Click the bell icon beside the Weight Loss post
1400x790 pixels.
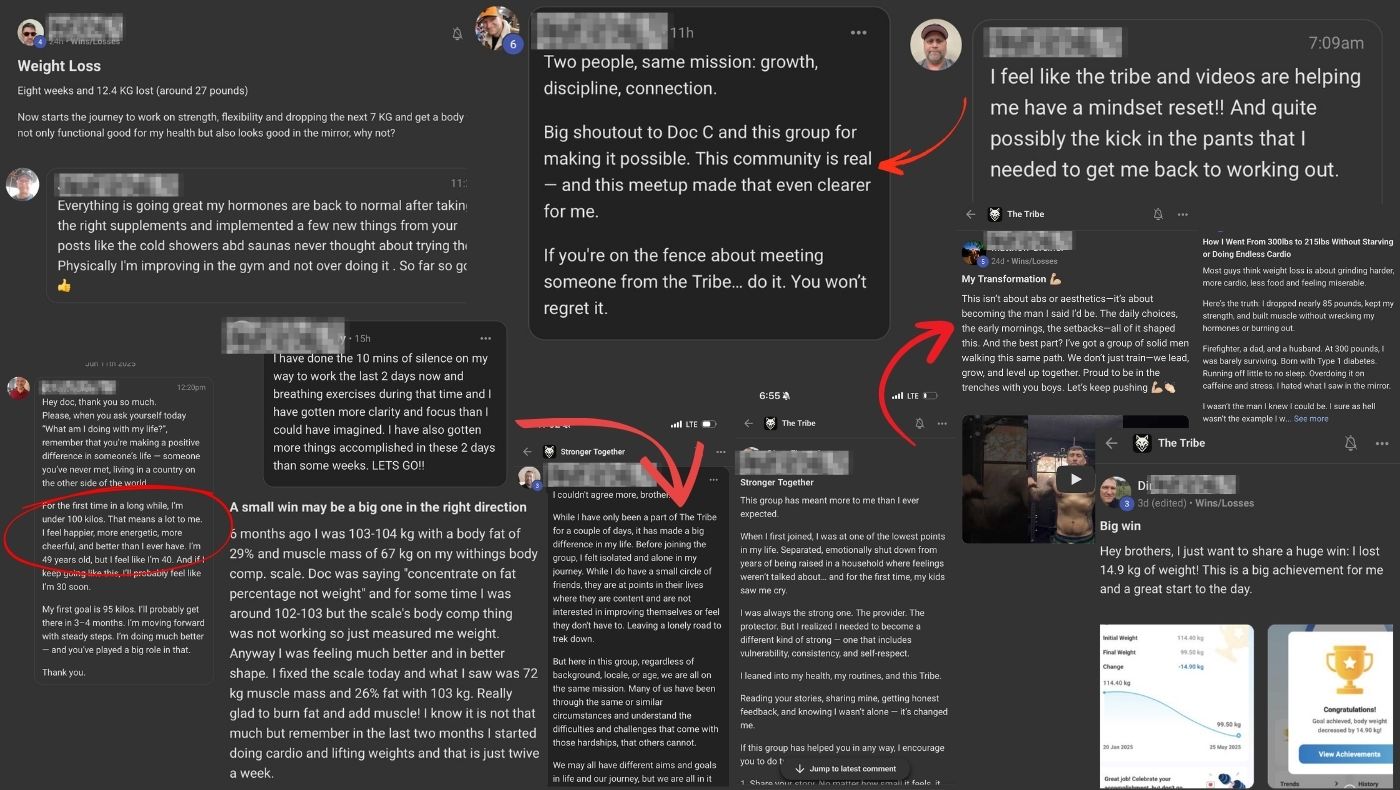click(x=457, y=34)
